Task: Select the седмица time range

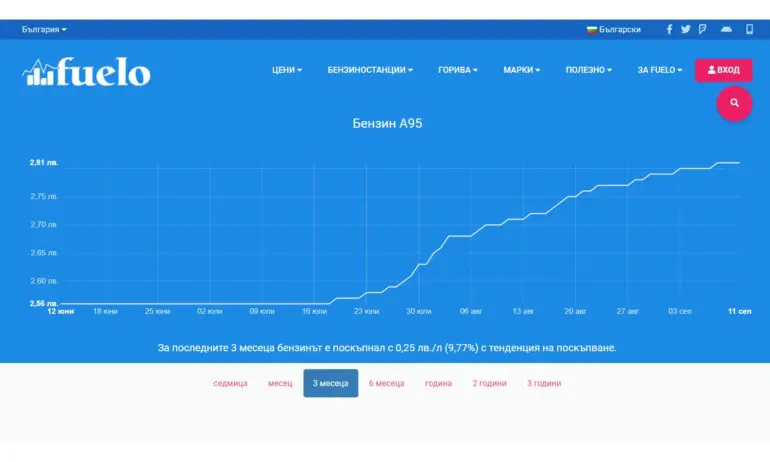Action: point(230,383)
